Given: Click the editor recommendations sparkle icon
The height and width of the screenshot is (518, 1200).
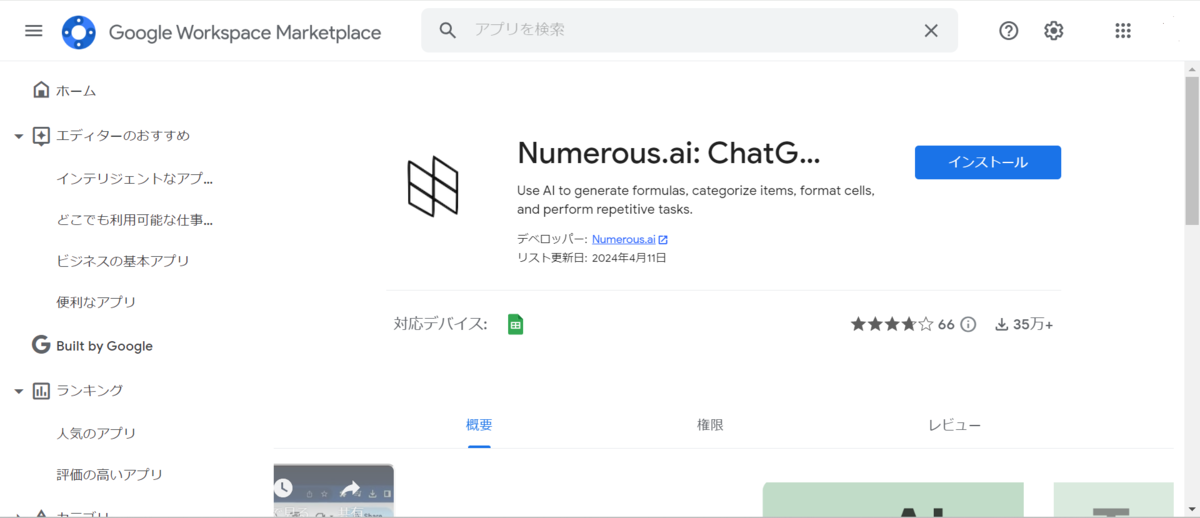Looking at the screenshot, I should (x=41, y=136).
